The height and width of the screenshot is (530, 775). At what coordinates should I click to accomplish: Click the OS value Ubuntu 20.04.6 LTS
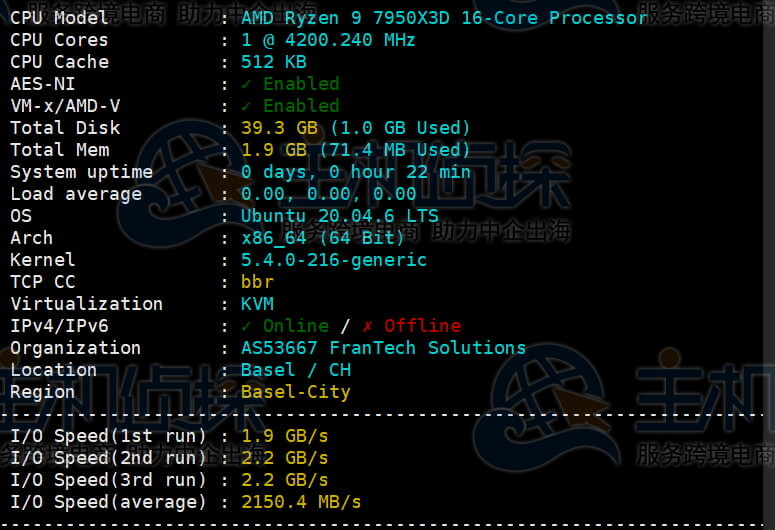coord(340,216)
